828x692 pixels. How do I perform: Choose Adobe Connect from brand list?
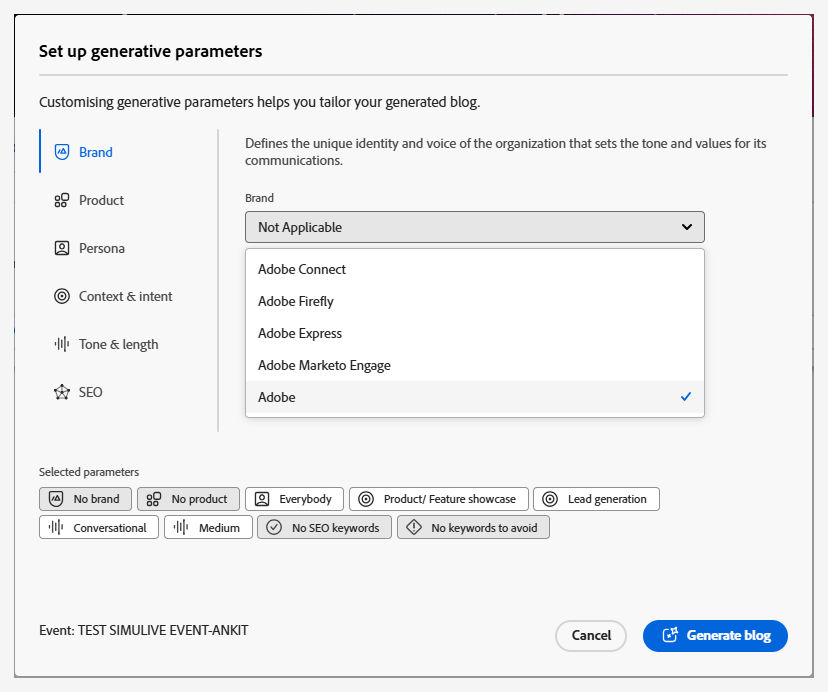[475, 269]
